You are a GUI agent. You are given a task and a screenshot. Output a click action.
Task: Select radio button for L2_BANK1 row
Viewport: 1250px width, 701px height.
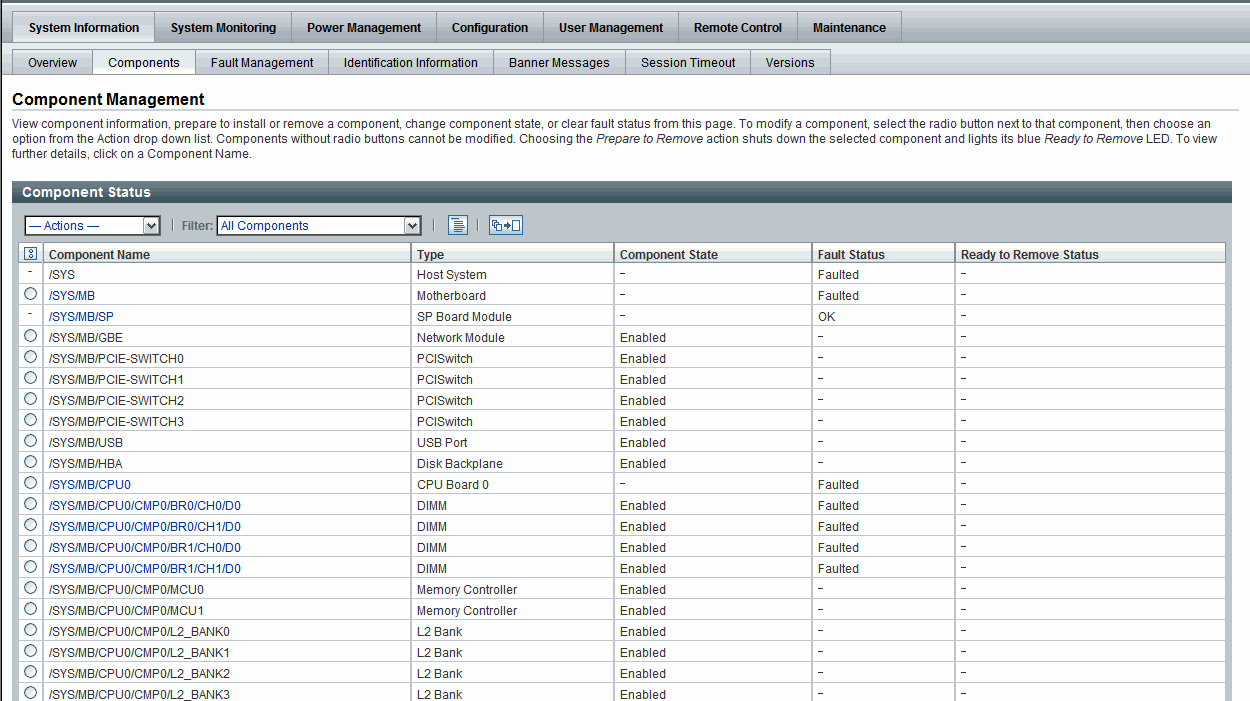30,651
